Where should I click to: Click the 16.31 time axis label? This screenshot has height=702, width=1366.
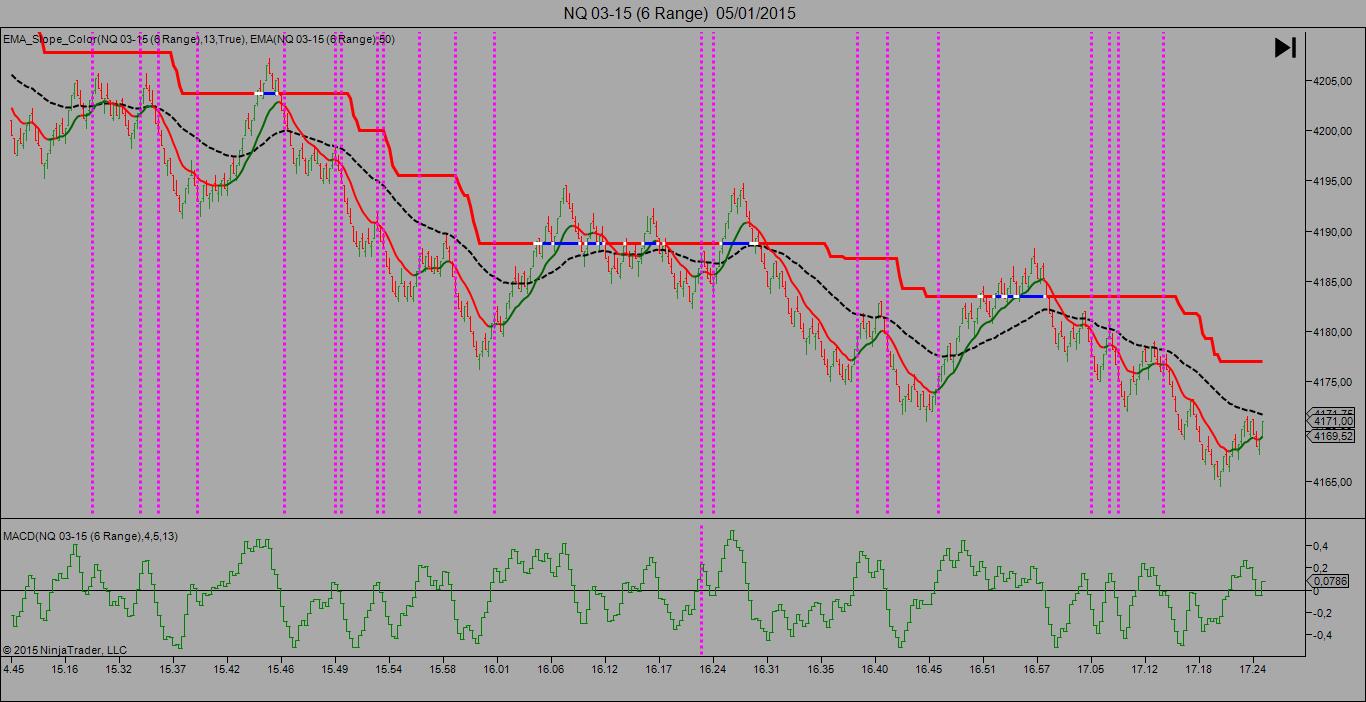point(766,669)
